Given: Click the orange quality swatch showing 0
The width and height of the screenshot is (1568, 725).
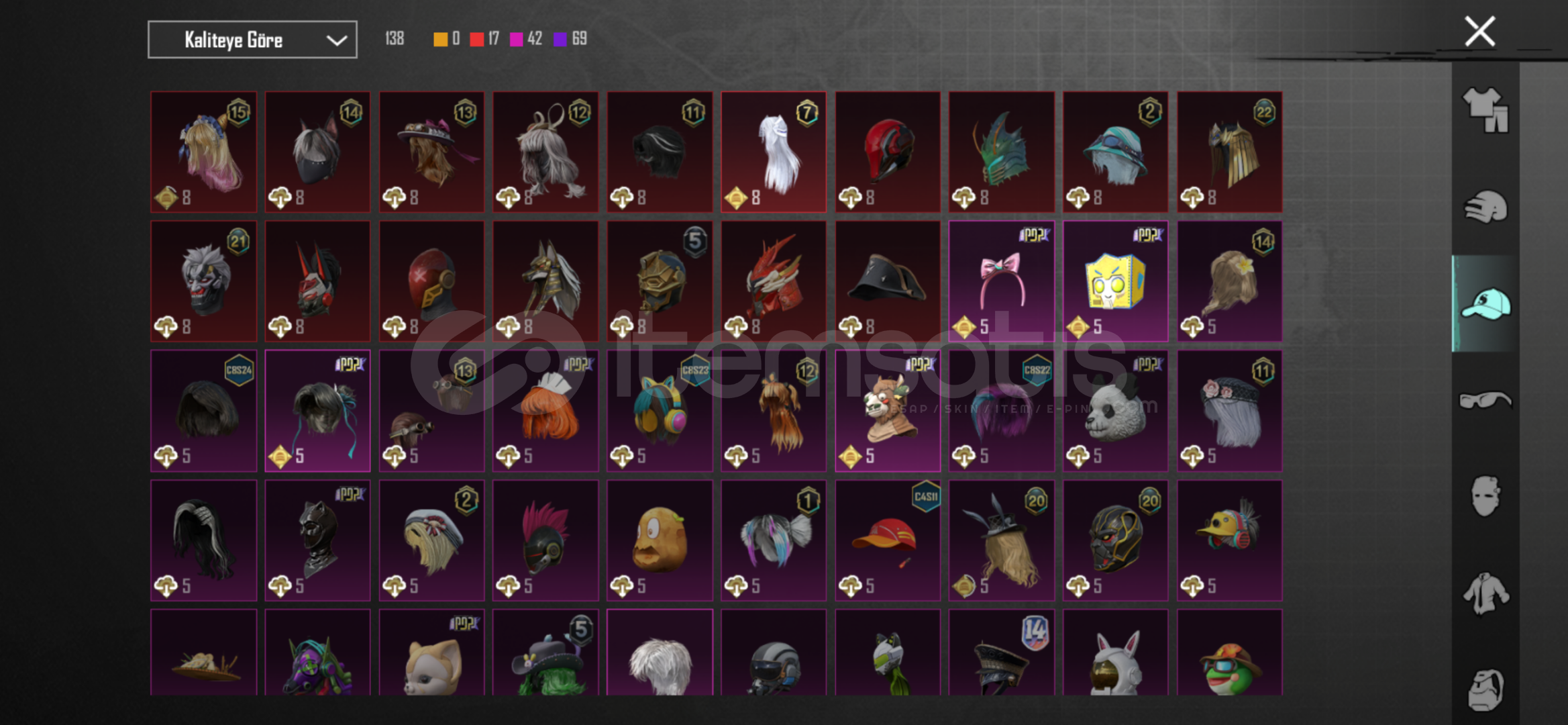Looking at the screenshot, I should [x=440, y=39].
